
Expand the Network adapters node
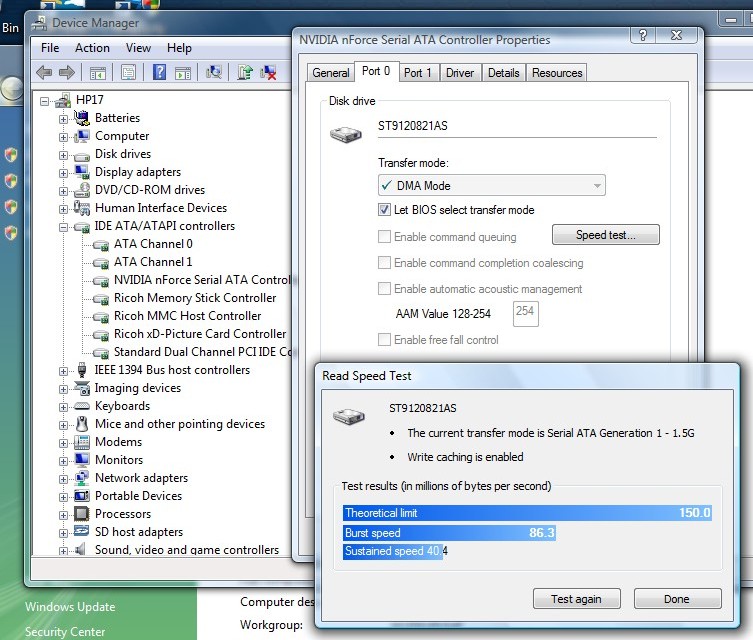pyautogui.click(x=63, y=479)
